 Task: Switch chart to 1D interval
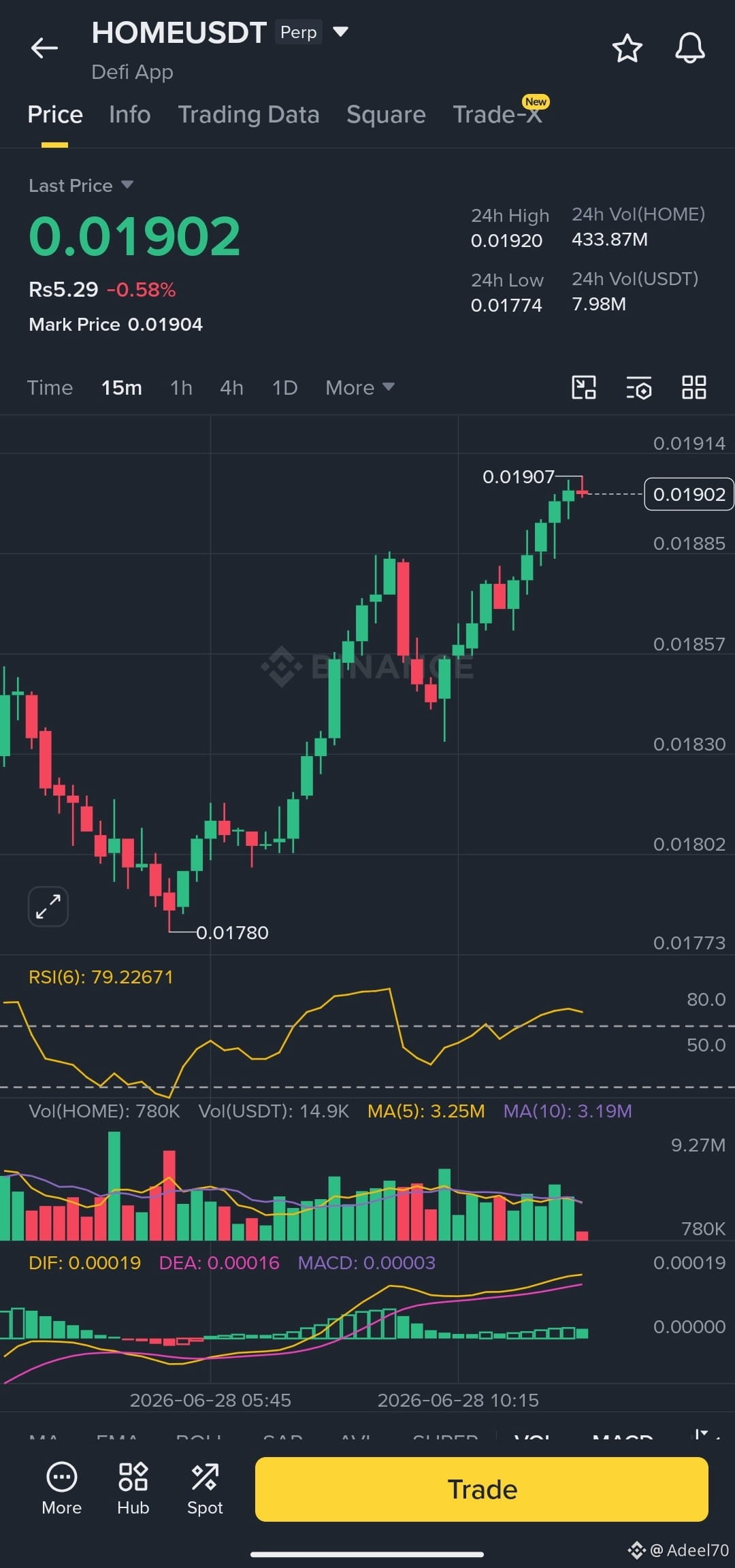click(x=284, y=387)
